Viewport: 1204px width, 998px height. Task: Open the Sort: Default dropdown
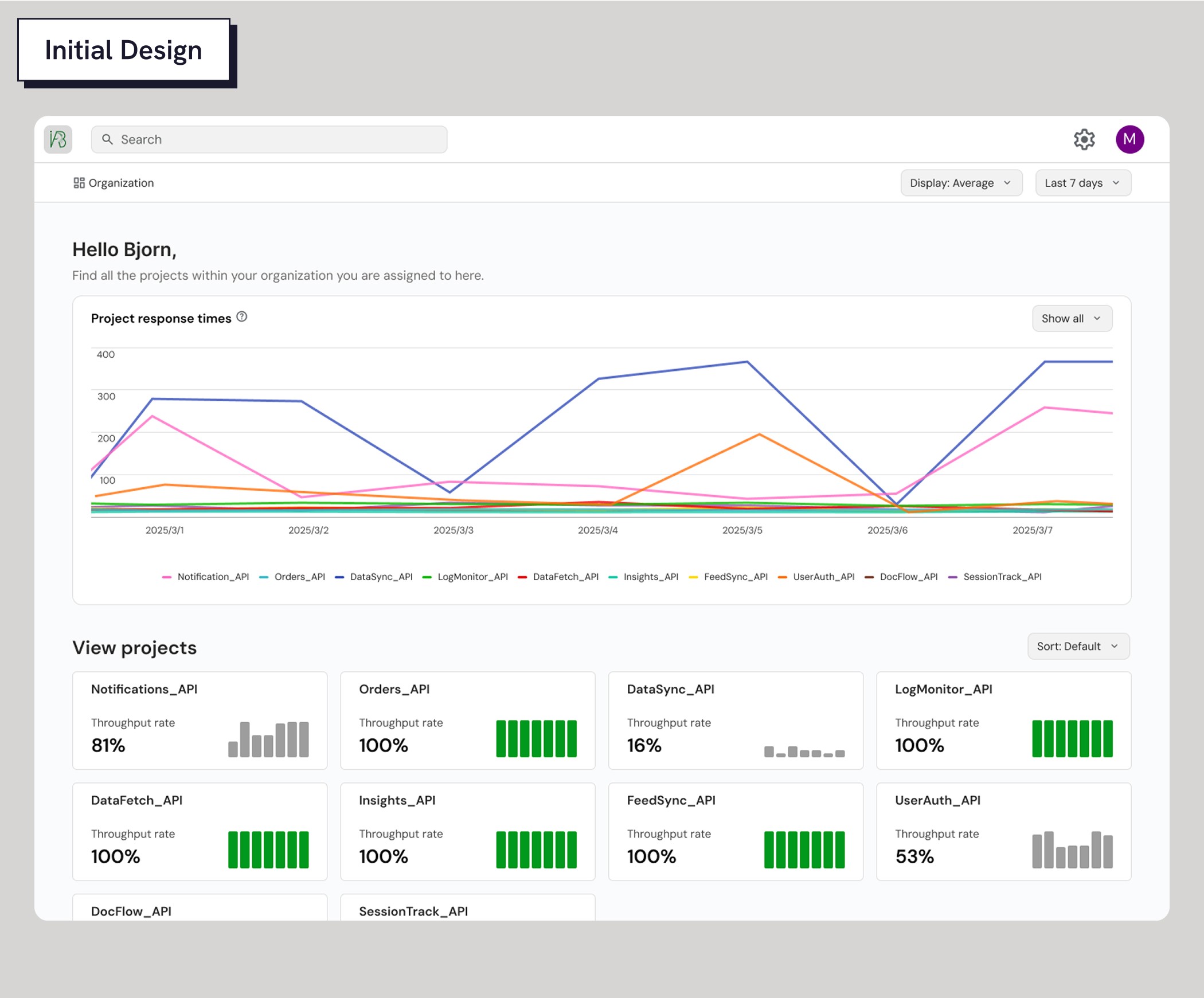(1078, 646)
